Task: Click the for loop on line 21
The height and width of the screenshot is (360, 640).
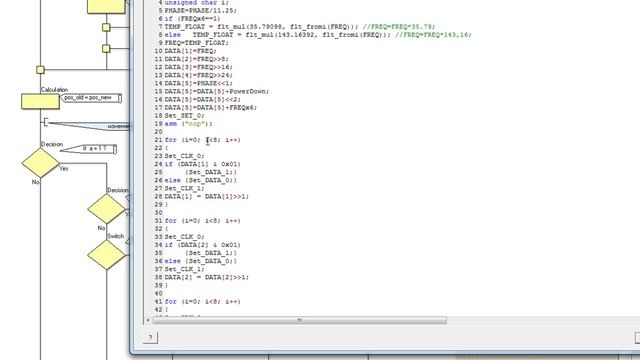Action: coord(202,140)
